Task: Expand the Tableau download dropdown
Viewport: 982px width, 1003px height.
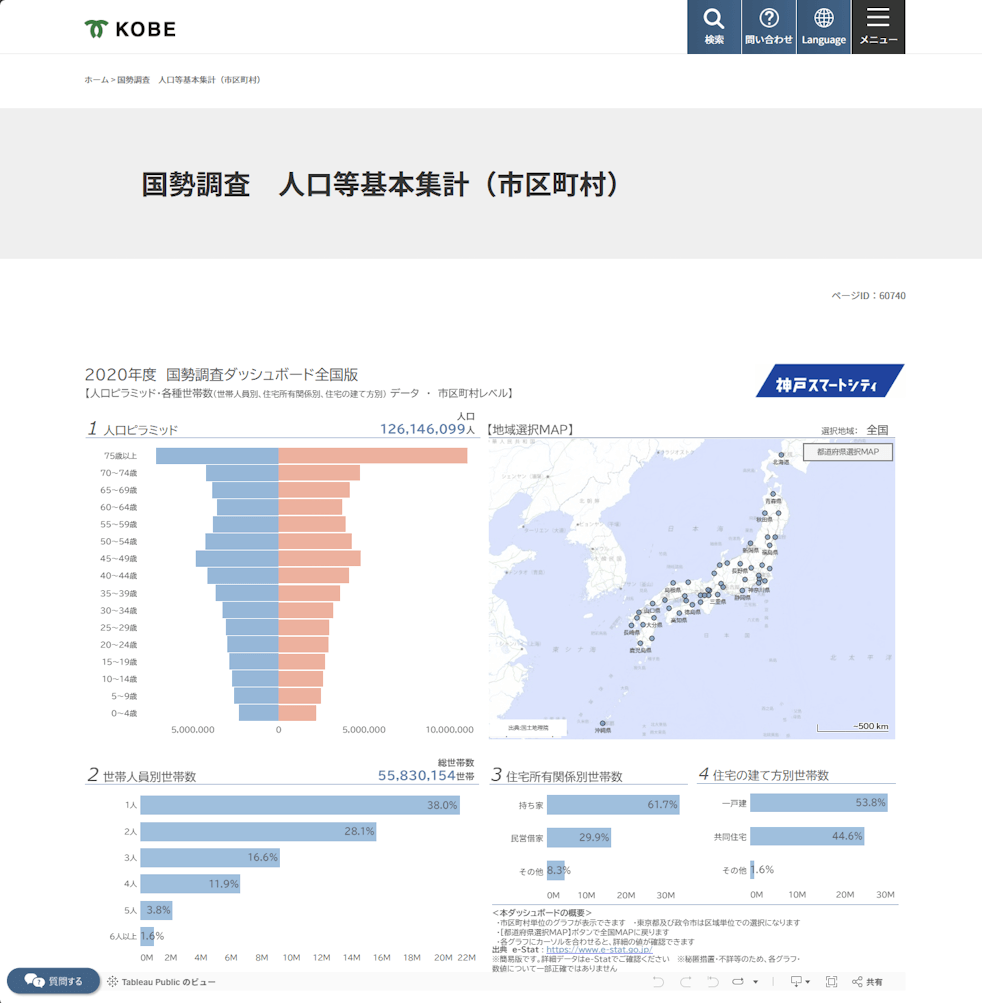Action: (800, 982)
